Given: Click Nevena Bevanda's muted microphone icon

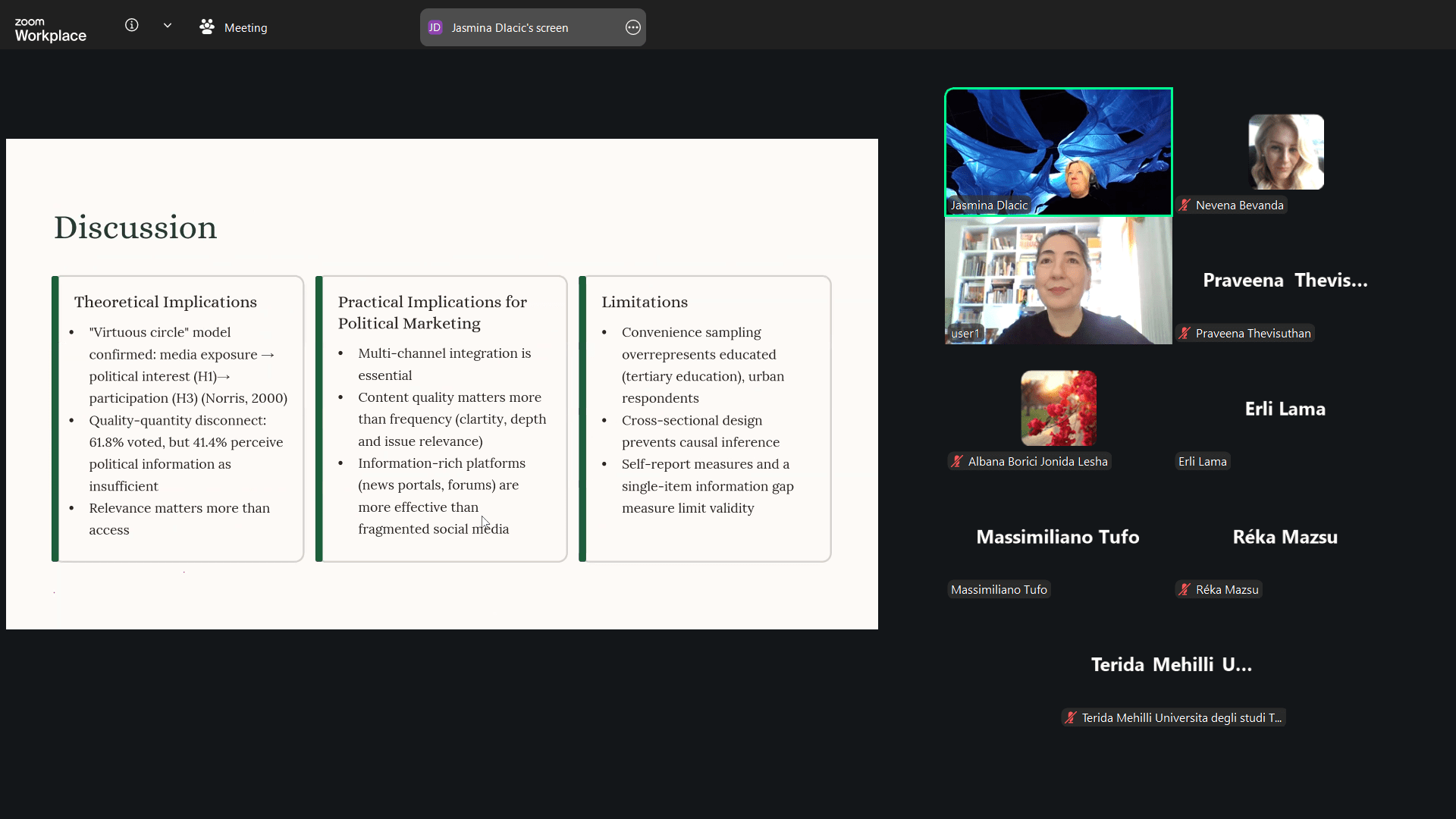Looking at the screenshot, I should pyautogui.click(x=1185, y=206).
